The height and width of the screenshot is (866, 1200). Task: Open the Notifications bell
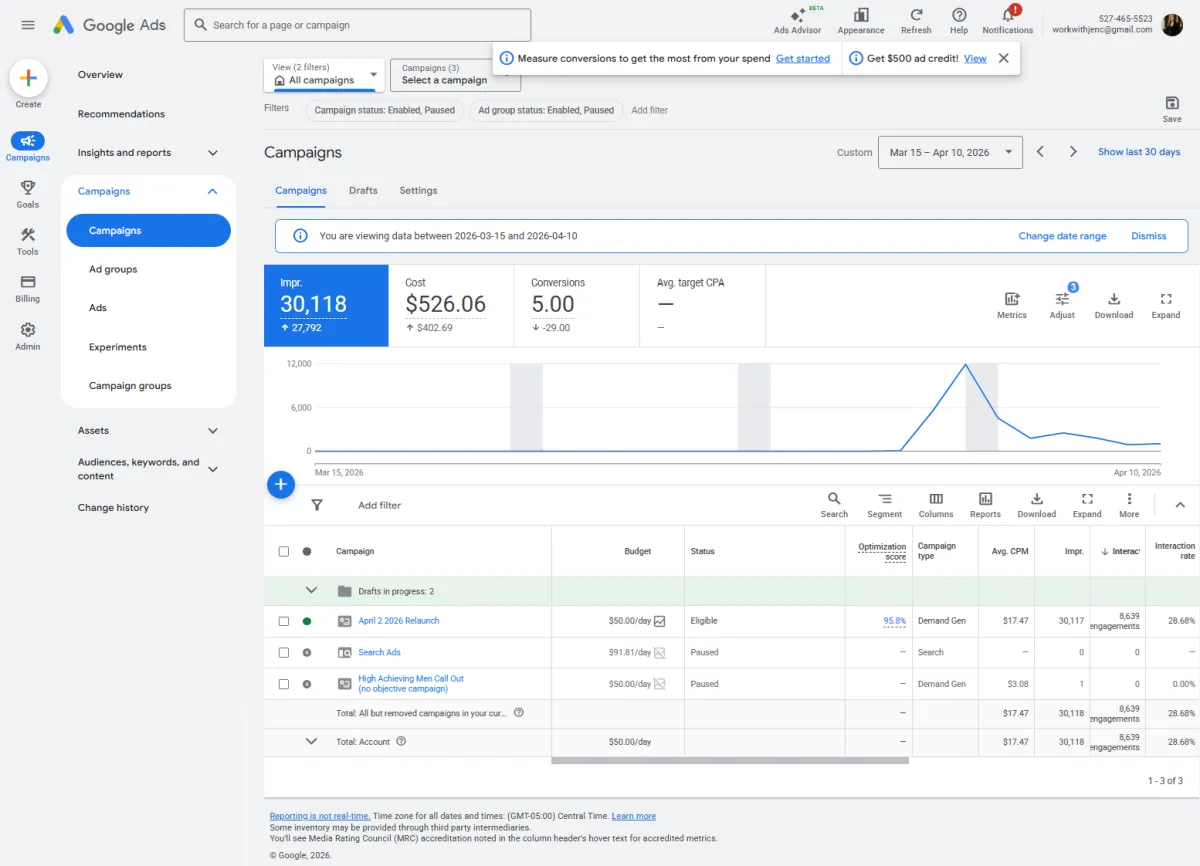coord(1007,15)
